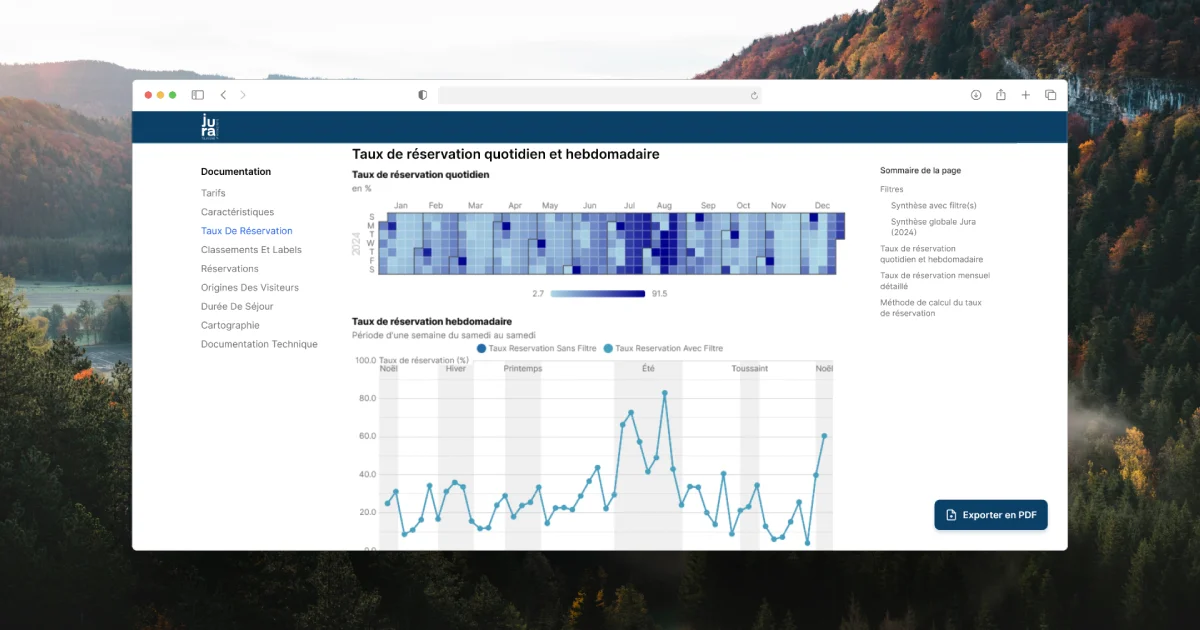The height and width of the screenshot is (630, 1200).
Task: Click the Safari address bar
Action: pyautogui.click(x=598, y=95)
